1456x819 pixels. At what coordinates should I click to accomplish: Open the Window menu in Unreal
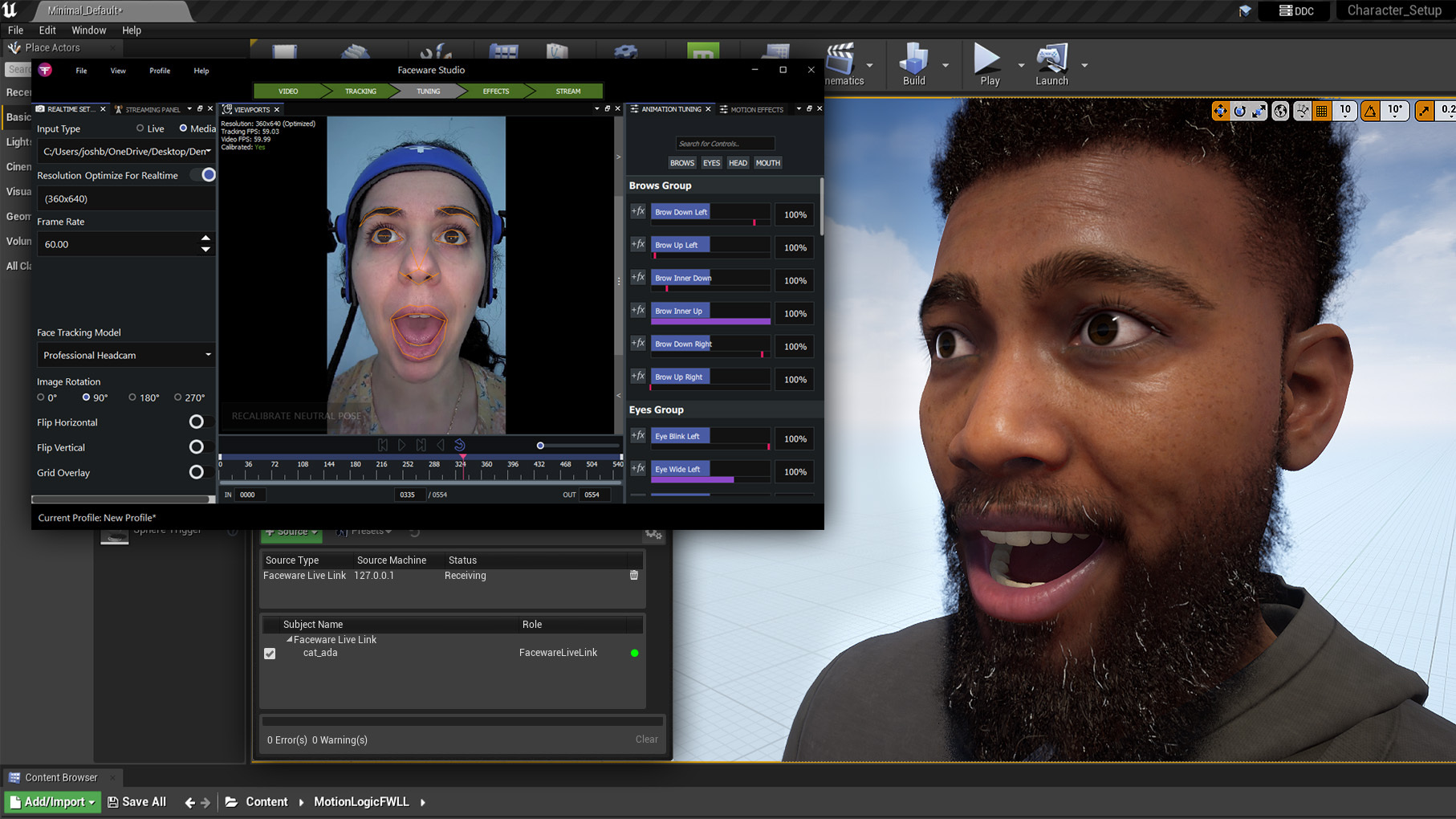point(88,30)
